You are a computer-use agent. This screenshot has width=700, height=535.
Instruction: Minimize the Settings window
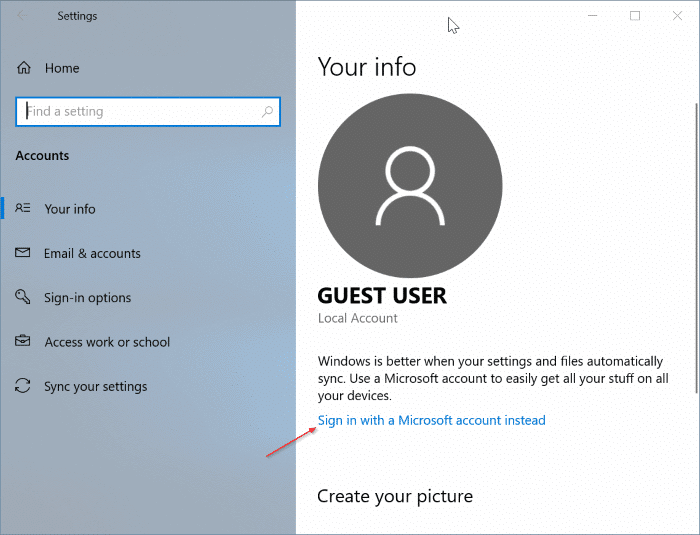[x=592, y=16]
